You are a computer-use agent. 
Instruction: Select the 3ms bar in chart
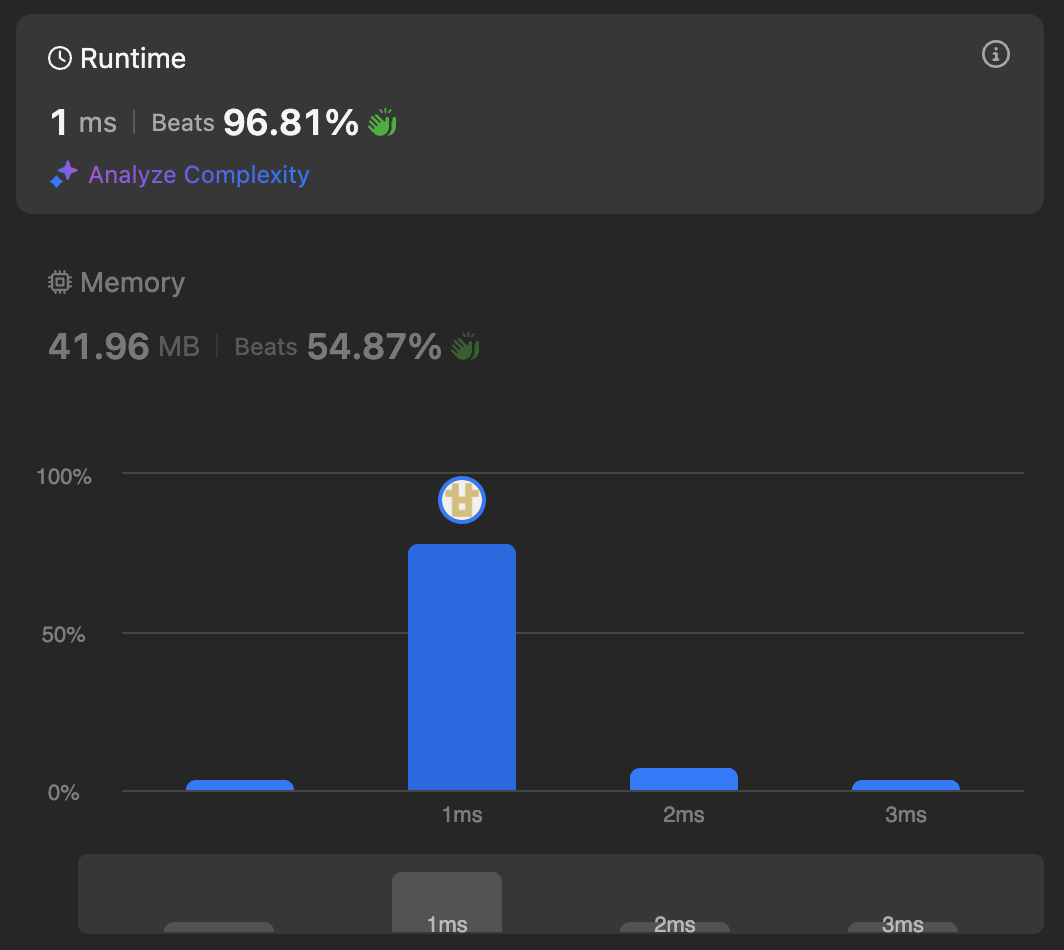pos(905,785)
